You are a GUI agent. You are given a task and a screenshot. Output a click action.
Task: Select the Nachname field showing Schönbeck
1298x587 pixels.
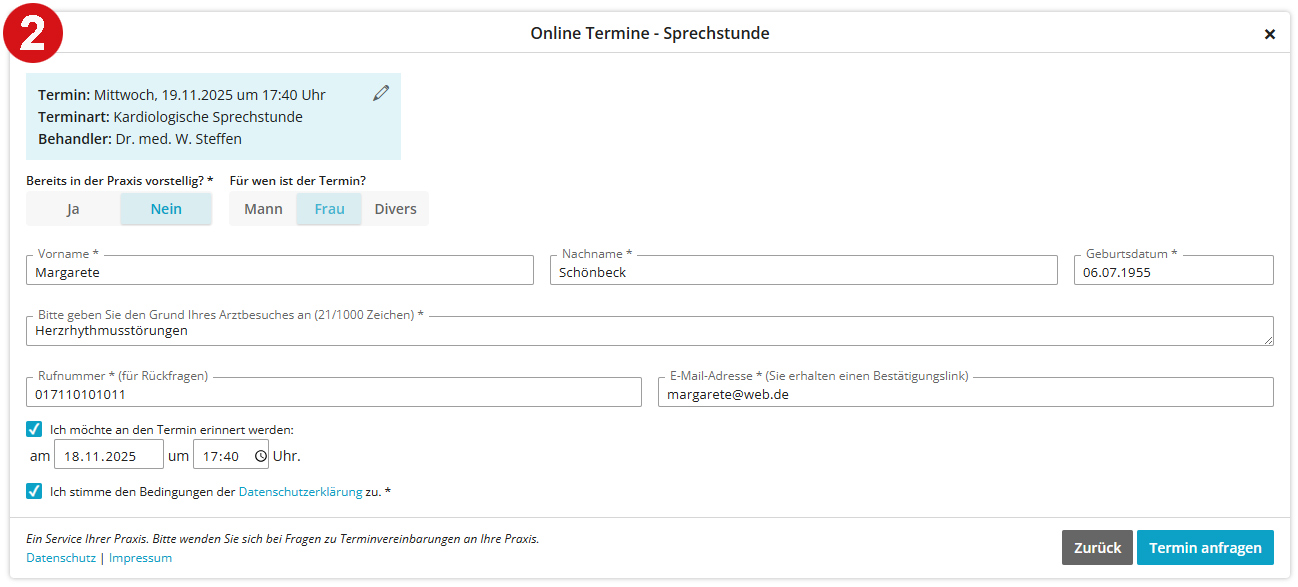pos(803,270)
